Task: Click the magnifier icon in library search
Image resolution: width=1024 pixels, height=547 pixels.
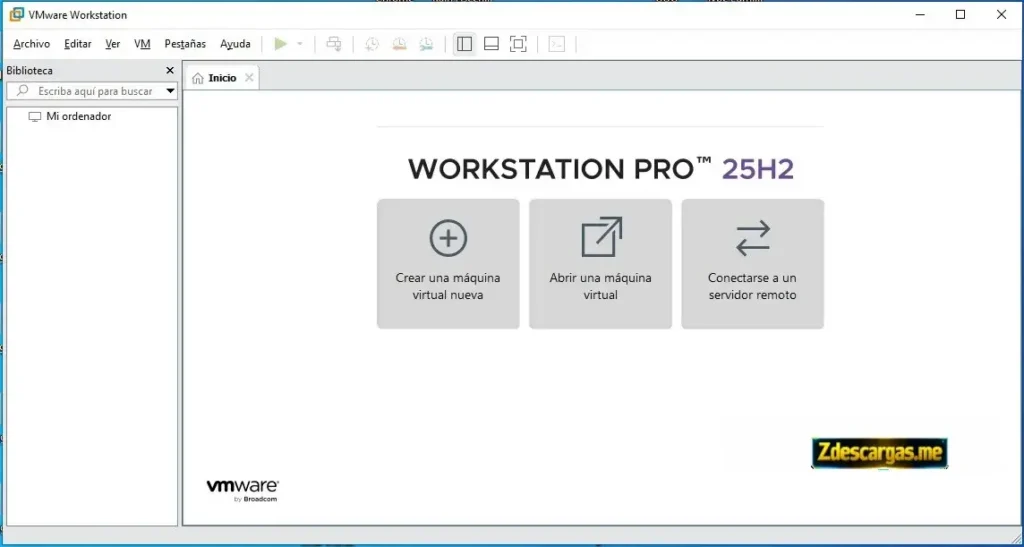Action: 22,91
